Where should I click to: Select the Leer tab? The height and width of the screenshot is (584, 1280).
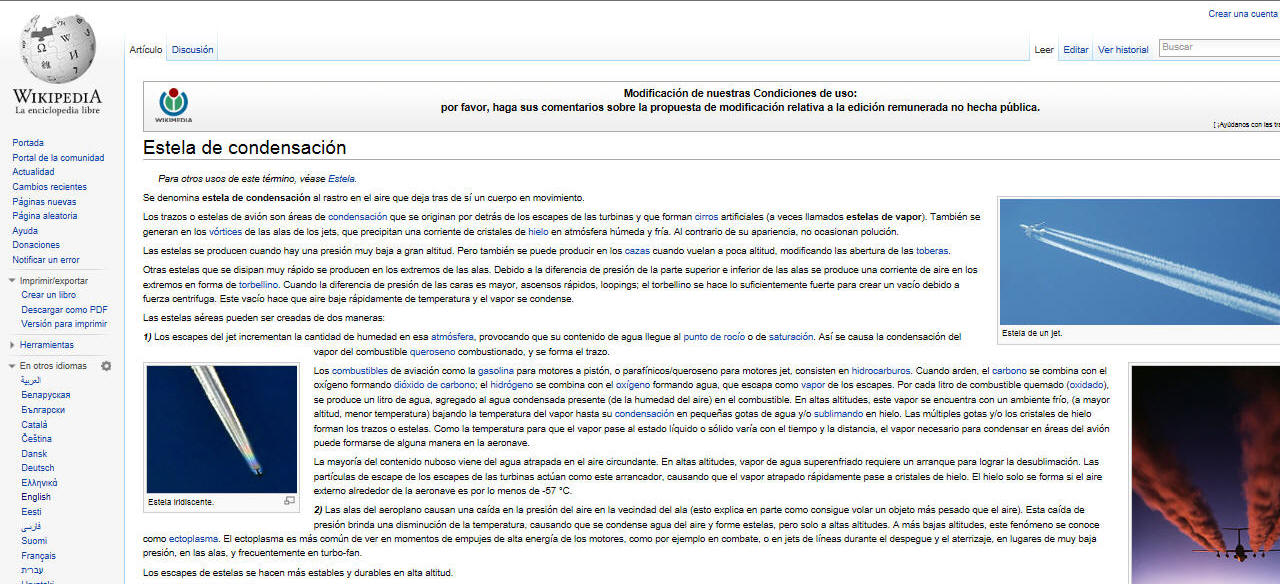(1044, 50)
